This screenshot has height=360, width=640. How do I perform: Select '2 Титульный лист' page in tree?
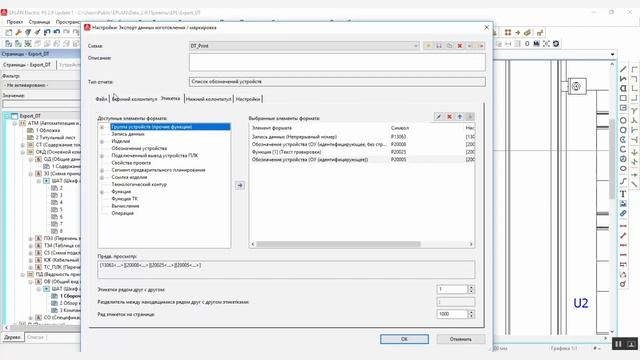55,138
